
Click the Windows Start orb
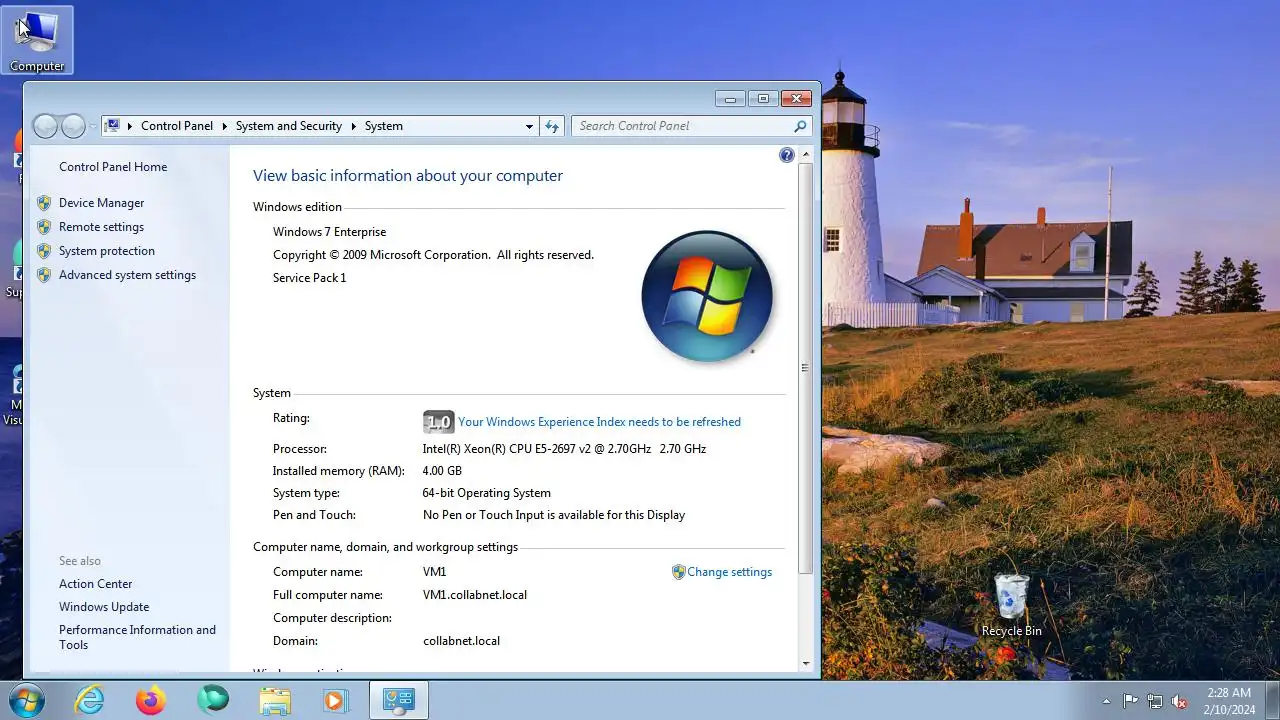[26, 700]
